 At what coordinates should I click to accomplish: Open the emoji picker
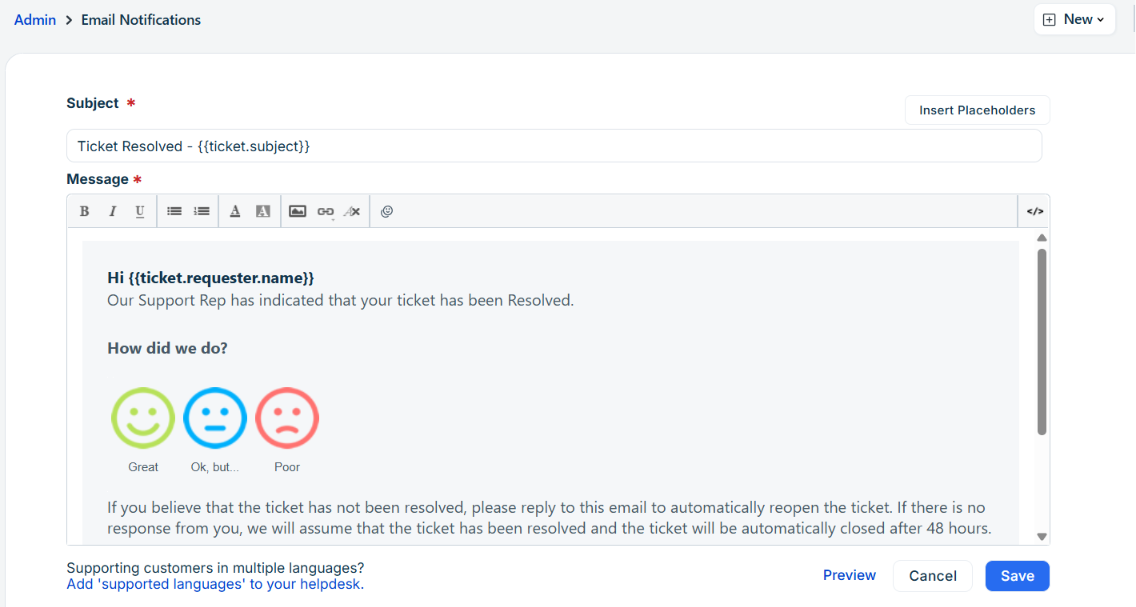(387, 212)
